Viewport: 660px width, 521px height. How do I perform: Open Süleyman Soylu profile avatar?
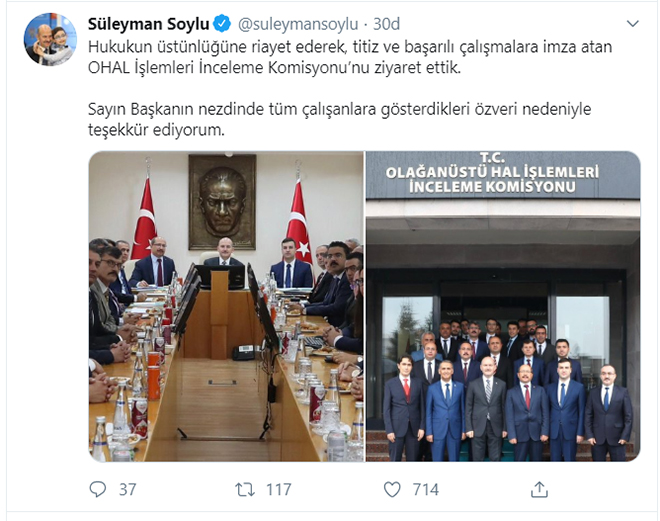pyautogui.click(x=50, y=39)
